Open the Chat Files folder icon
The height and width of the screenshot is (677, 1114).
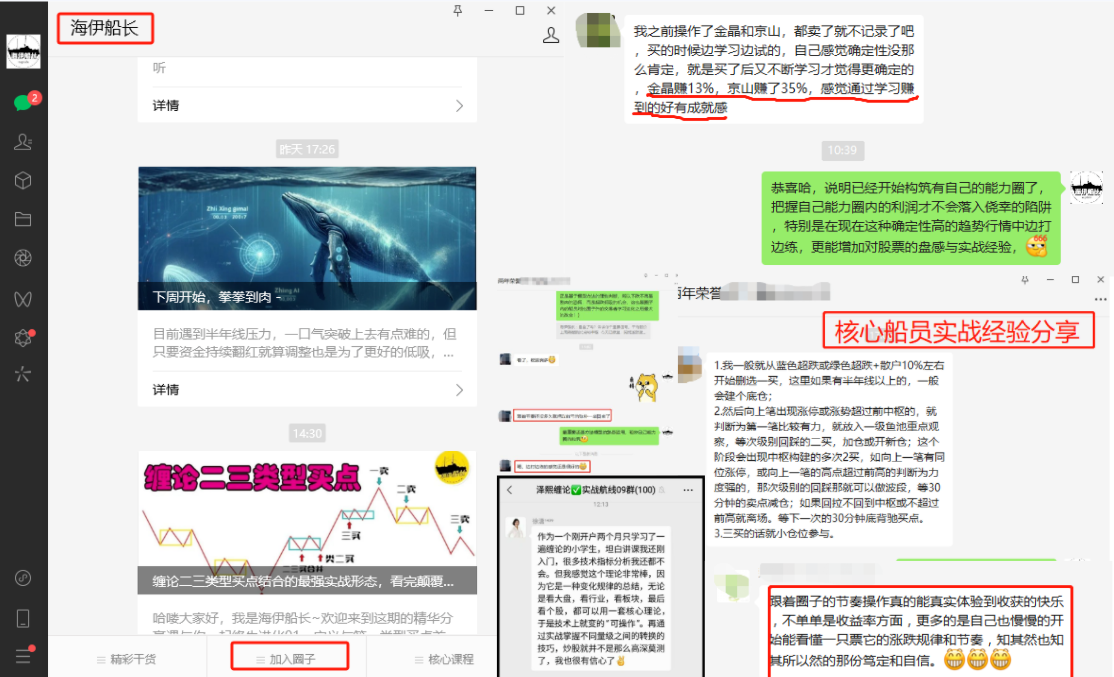pos(23,219)
